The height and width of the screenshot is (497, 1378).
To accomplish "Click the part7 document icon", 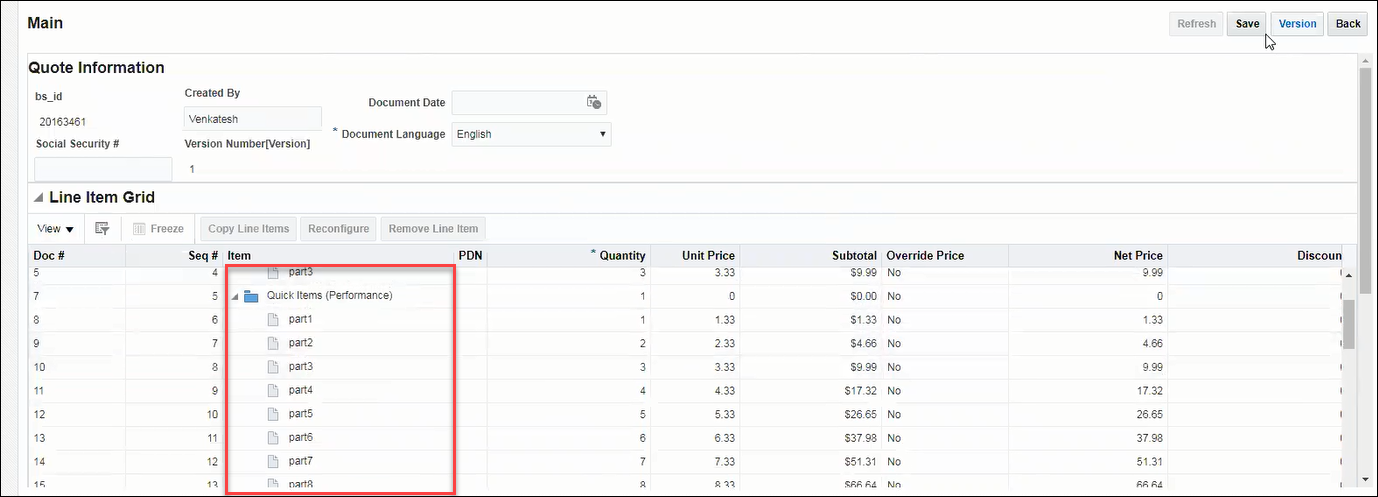I will [x=273, y=461].
